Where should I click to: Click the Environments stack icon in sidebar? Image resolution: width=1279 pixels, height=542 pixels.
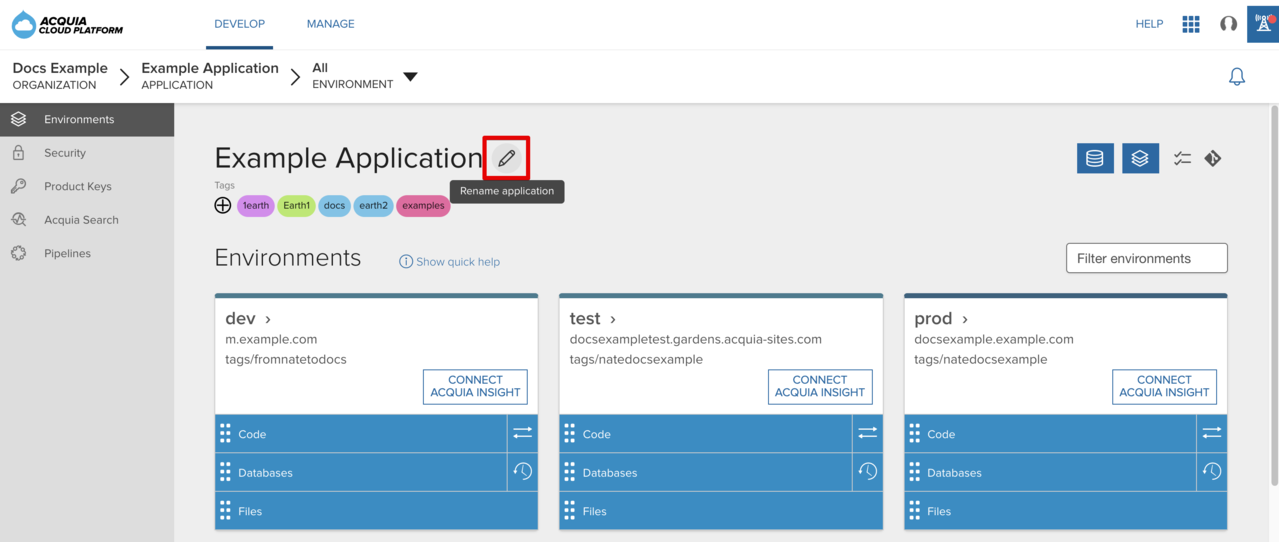[18, 119]
